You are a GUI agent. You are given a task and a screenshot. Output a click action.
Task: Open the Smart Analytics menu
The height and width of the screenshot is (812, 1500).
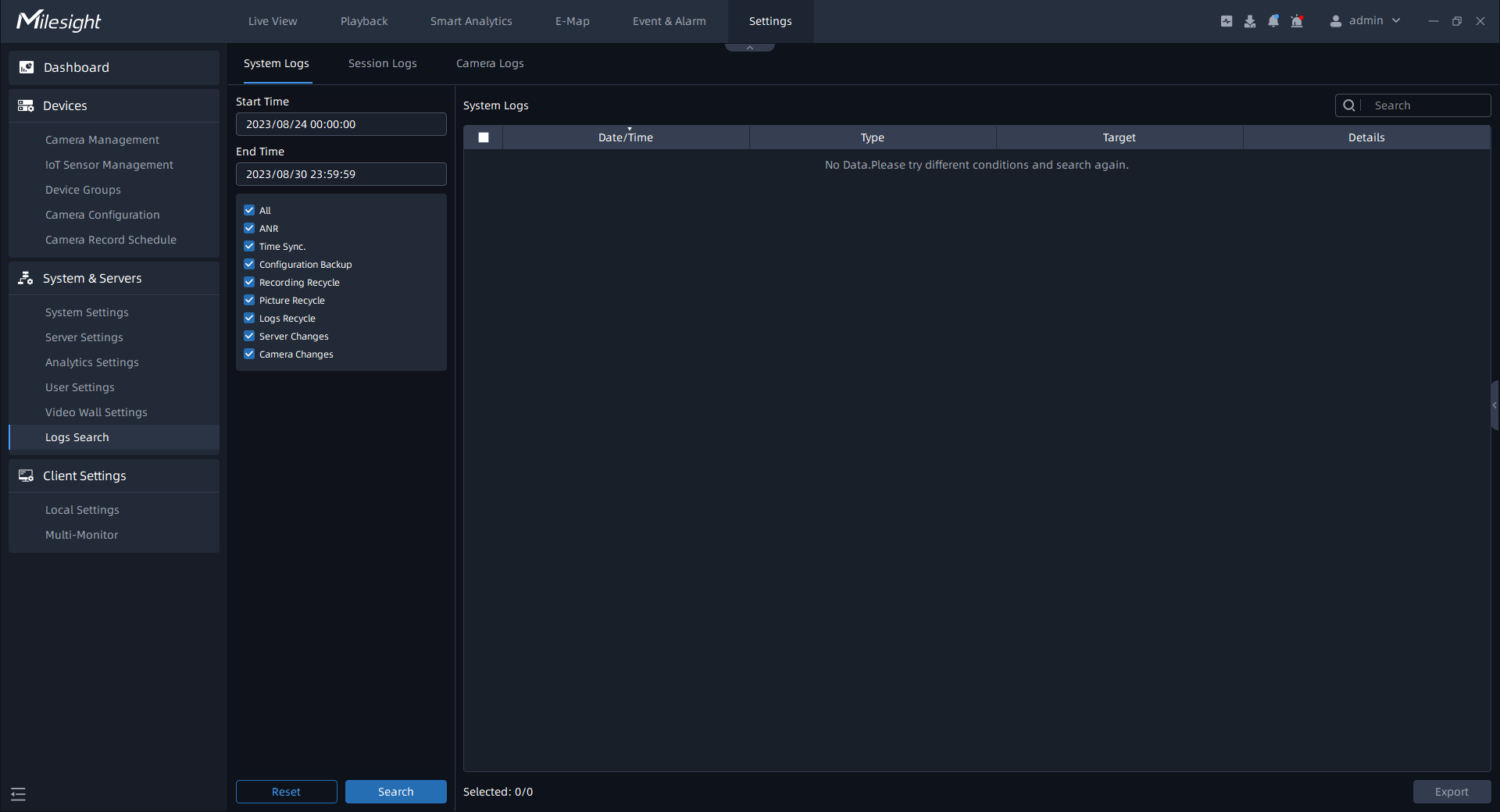pos(471,21)
